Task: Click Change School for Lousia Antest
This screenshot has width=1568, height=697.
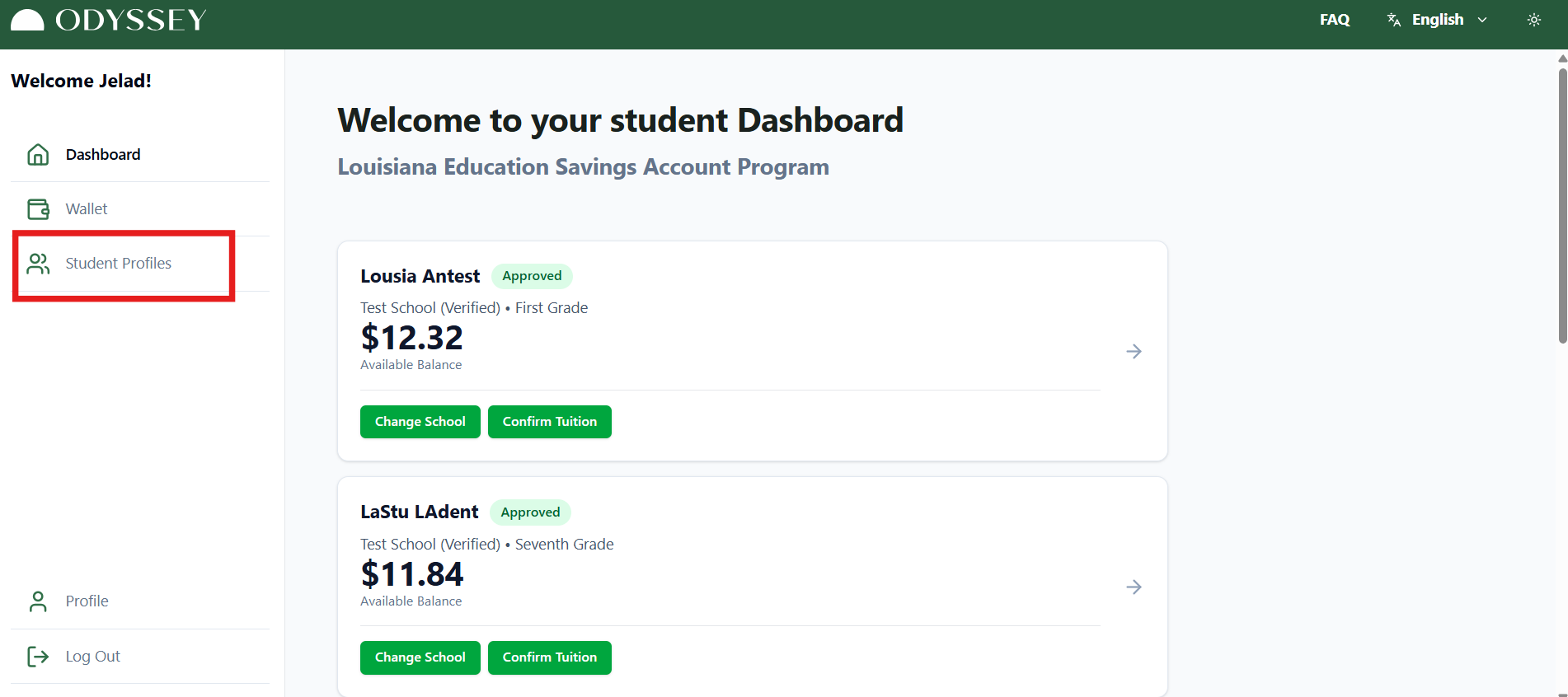Action: click(420, 422)
